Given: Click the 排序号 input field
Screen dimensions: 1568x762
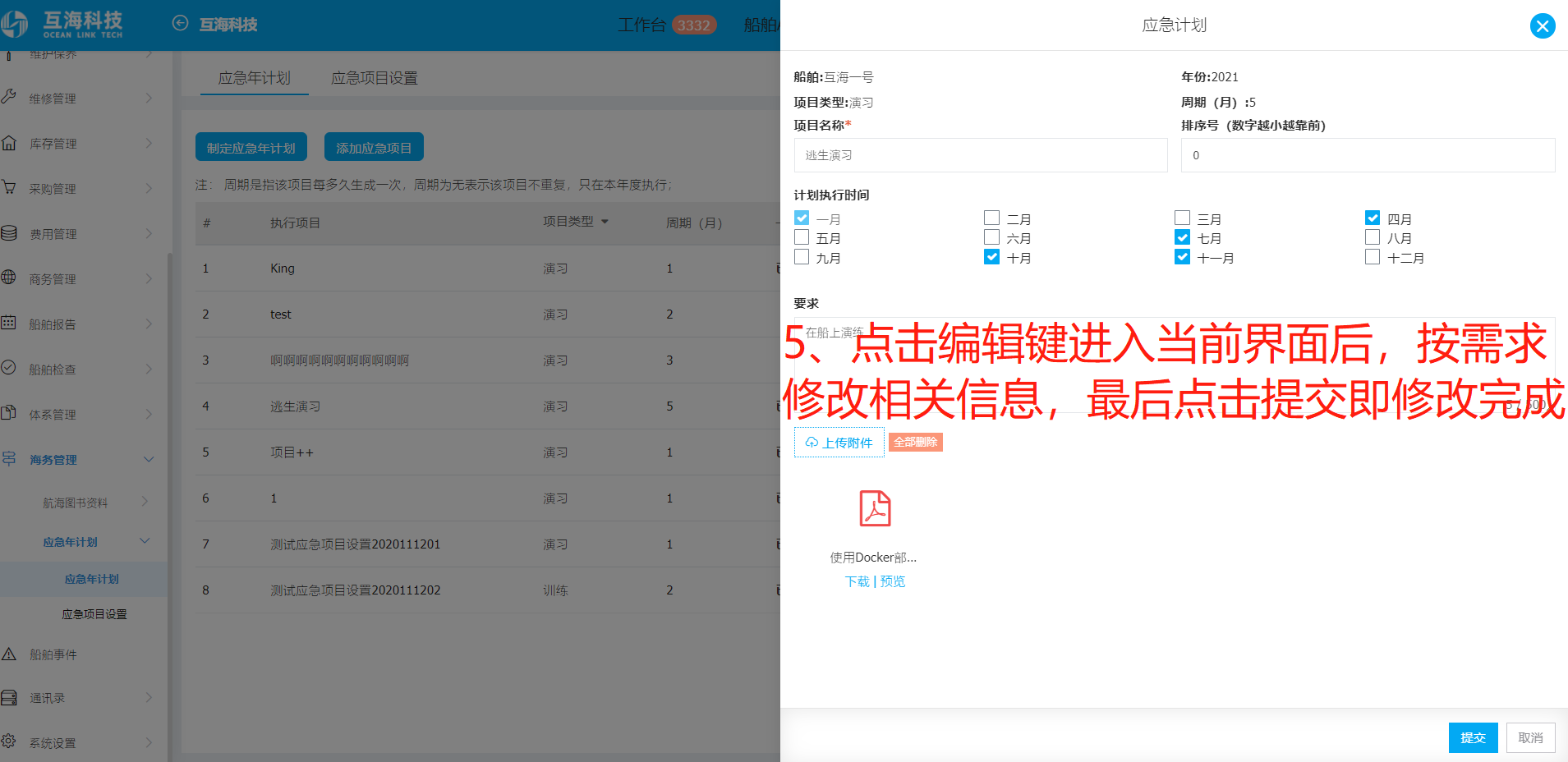Looking at the screenshot, I should click(1368, 155).
